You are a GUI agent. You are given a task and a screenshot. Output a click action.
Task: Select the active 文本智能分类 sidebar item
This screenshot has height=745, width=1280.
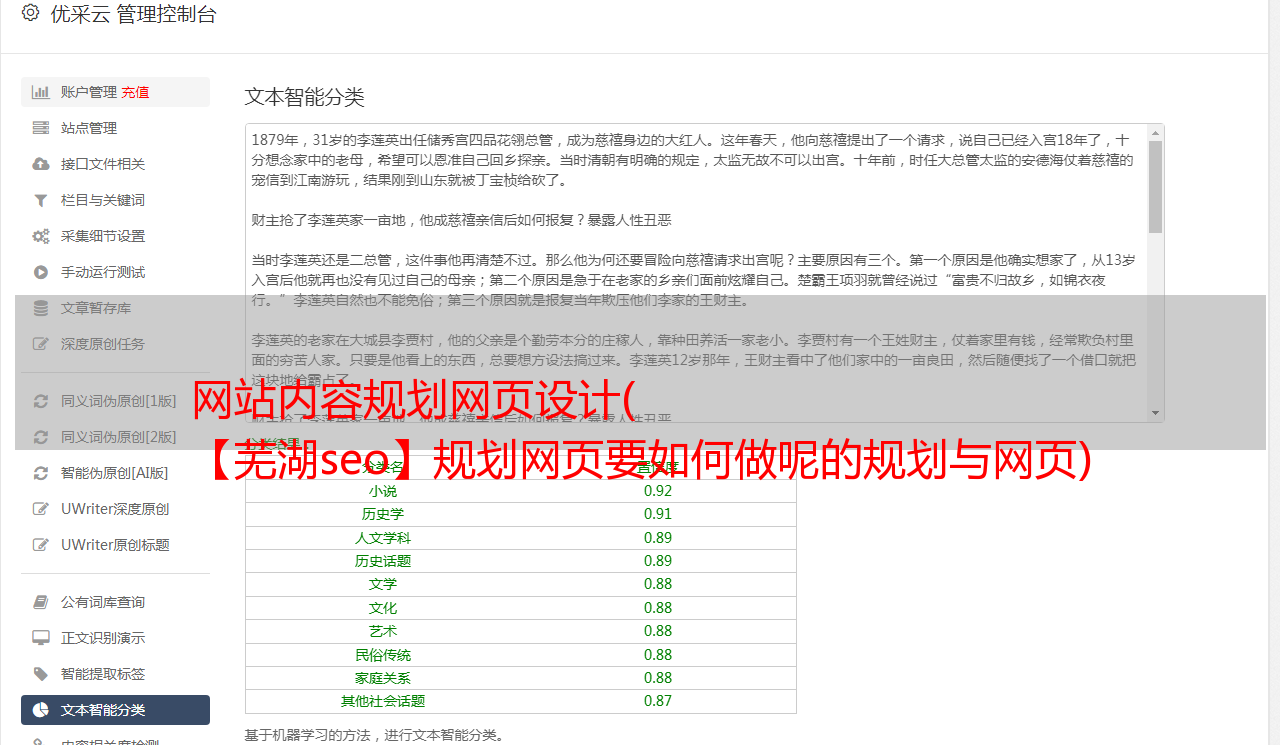[115, 710]
